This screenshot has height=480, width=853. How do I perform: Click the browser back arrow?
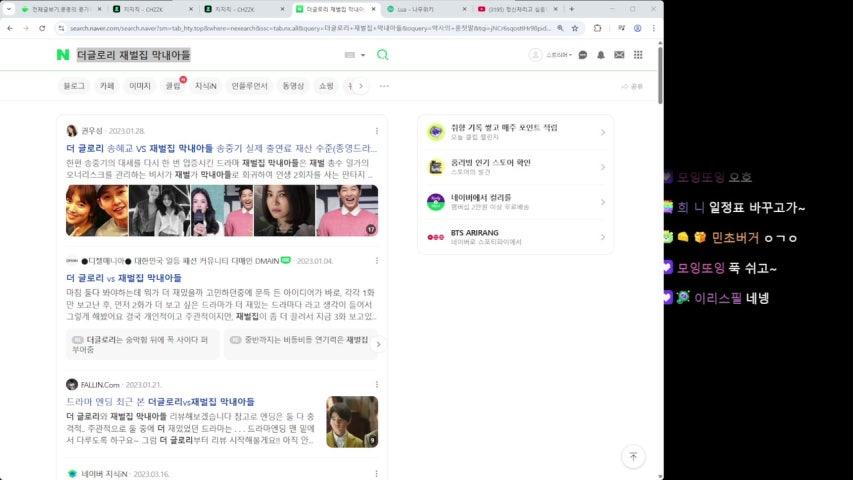pos(10,28)
